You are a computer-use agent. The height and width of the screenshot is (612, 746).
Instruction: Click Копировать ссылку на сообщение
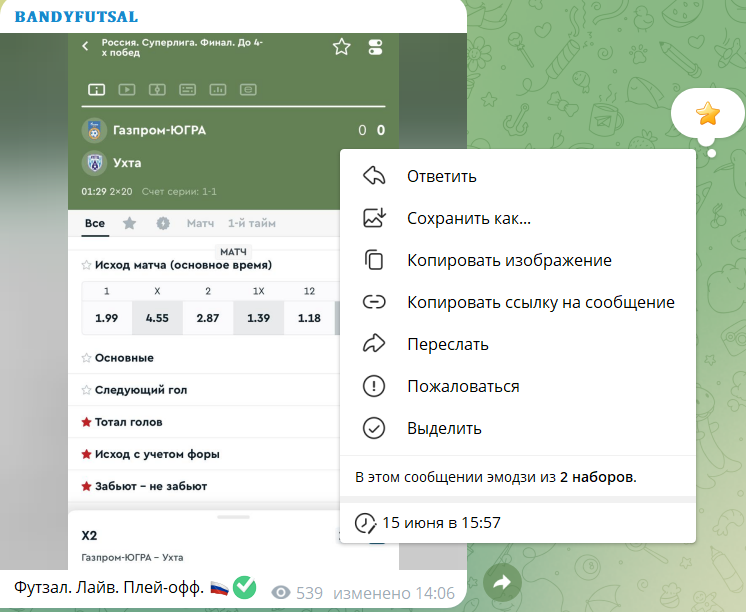tap(540, 302)
